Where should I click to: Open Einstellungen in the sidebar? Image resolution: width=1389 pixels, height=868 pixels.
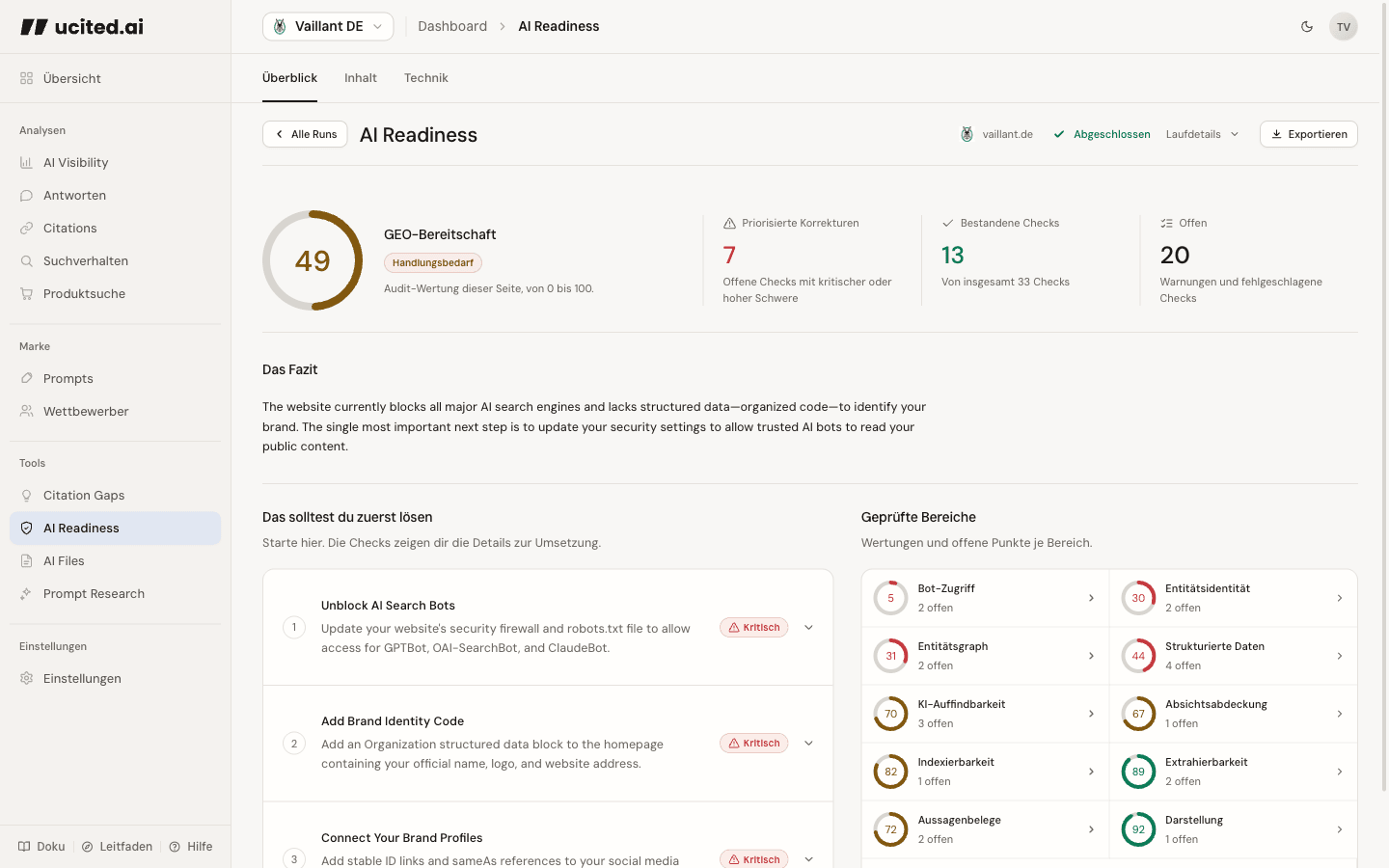[x=116, y=679]
